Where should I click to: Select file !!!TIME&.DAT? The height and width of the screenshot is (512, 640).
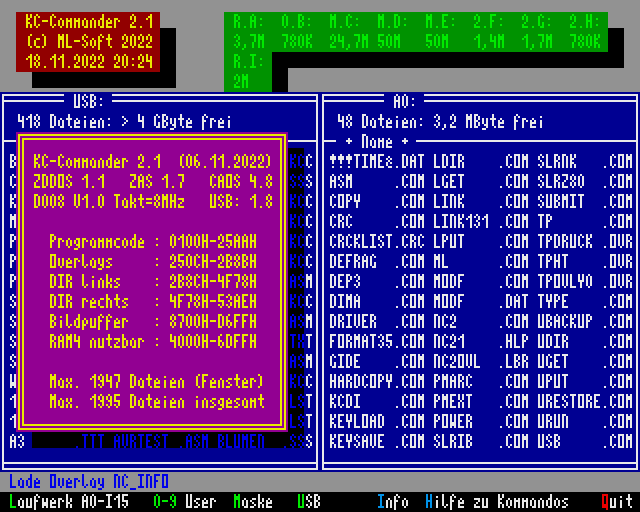[x=376, y=162]
